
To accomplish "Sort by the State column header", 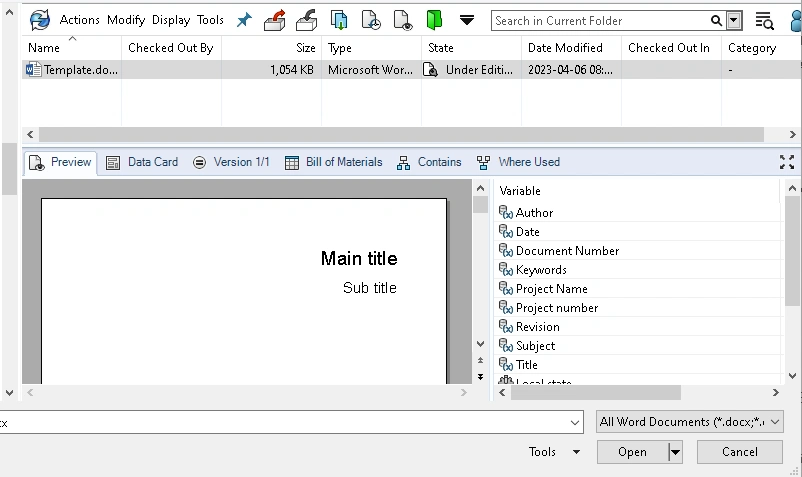I will pyautogui.click(x=472, y=48).
